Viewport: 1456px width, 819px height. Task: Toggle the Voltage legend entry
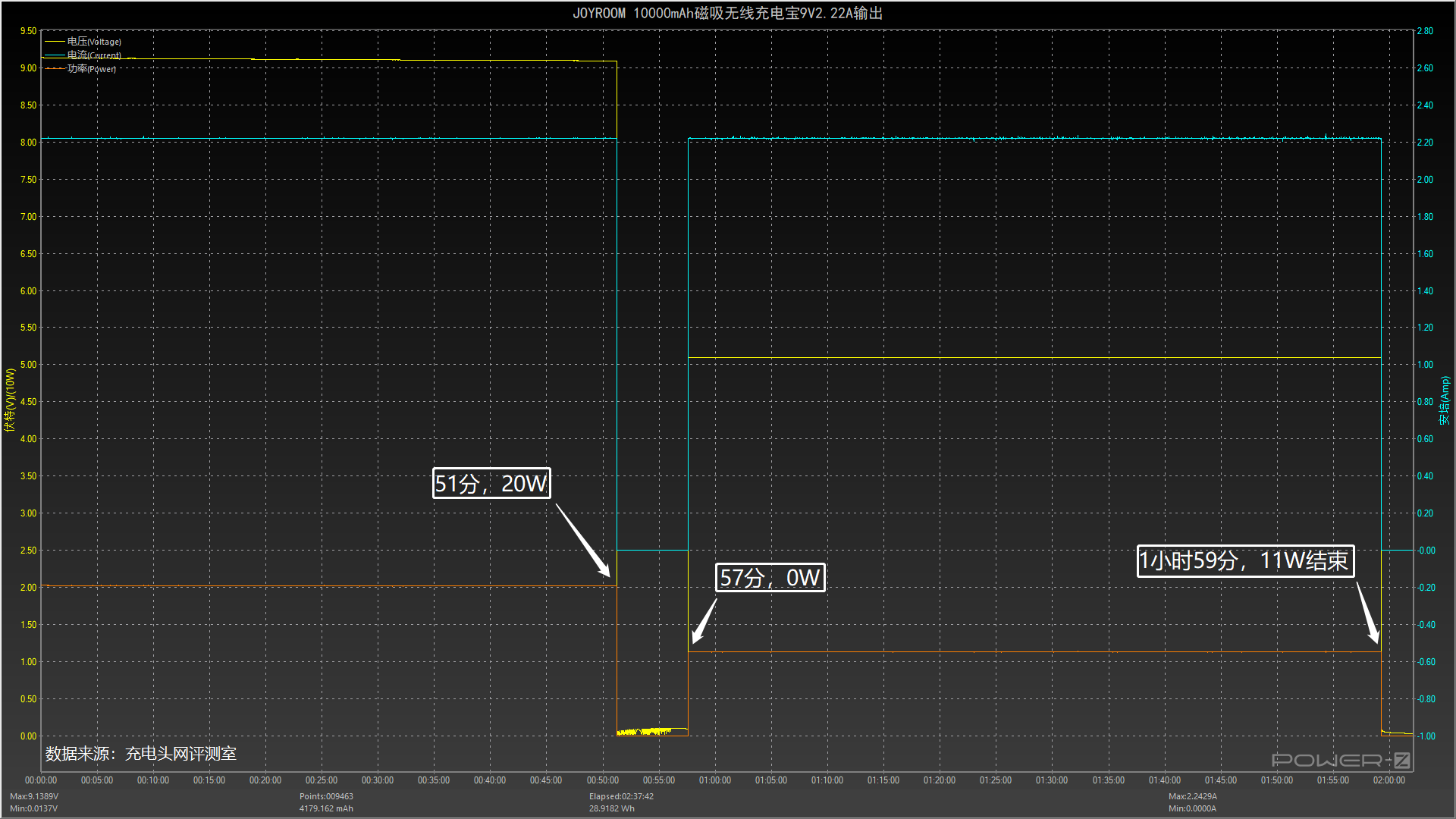point(94,42)
